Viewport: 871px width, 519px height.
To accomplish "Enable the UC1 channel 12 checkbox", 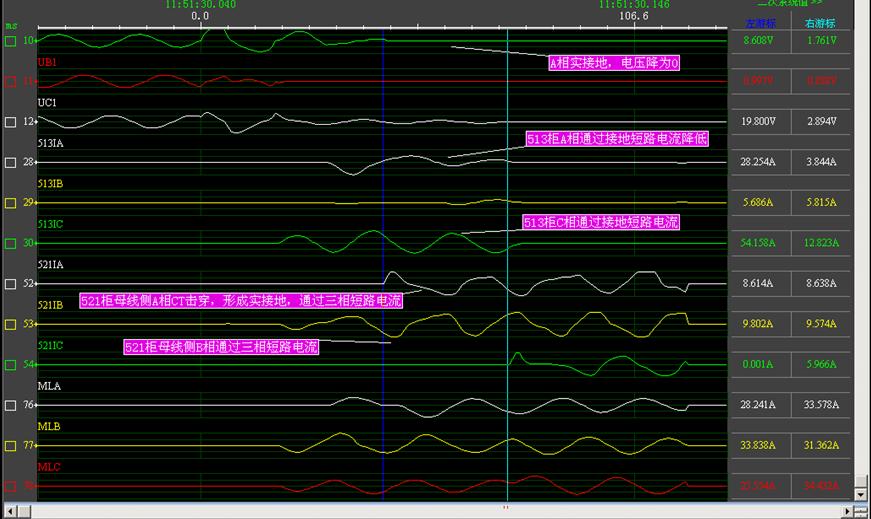I will coord(10,122).
